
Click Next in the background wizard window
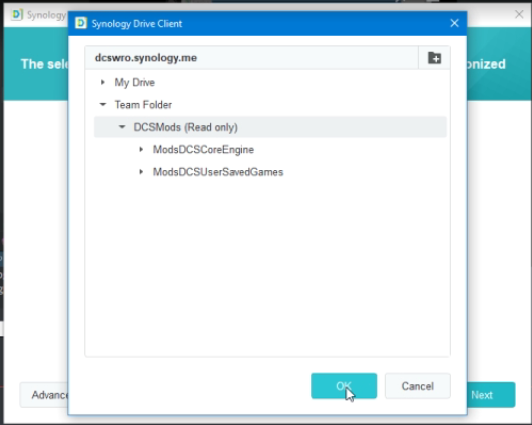491,395
